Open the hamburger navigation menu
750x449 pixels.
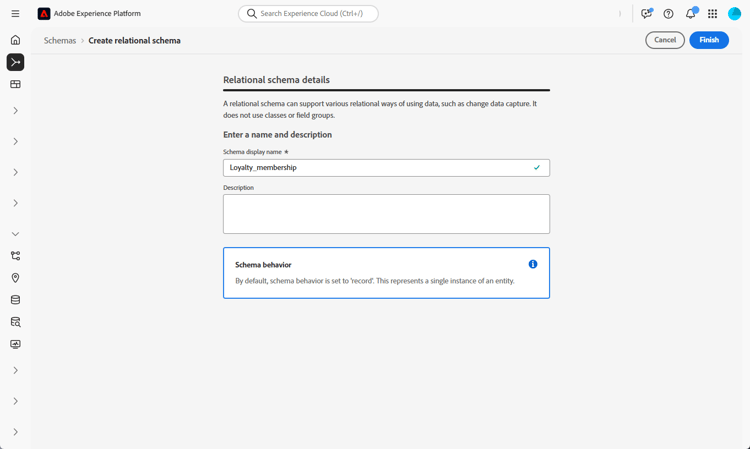[15, 14]
